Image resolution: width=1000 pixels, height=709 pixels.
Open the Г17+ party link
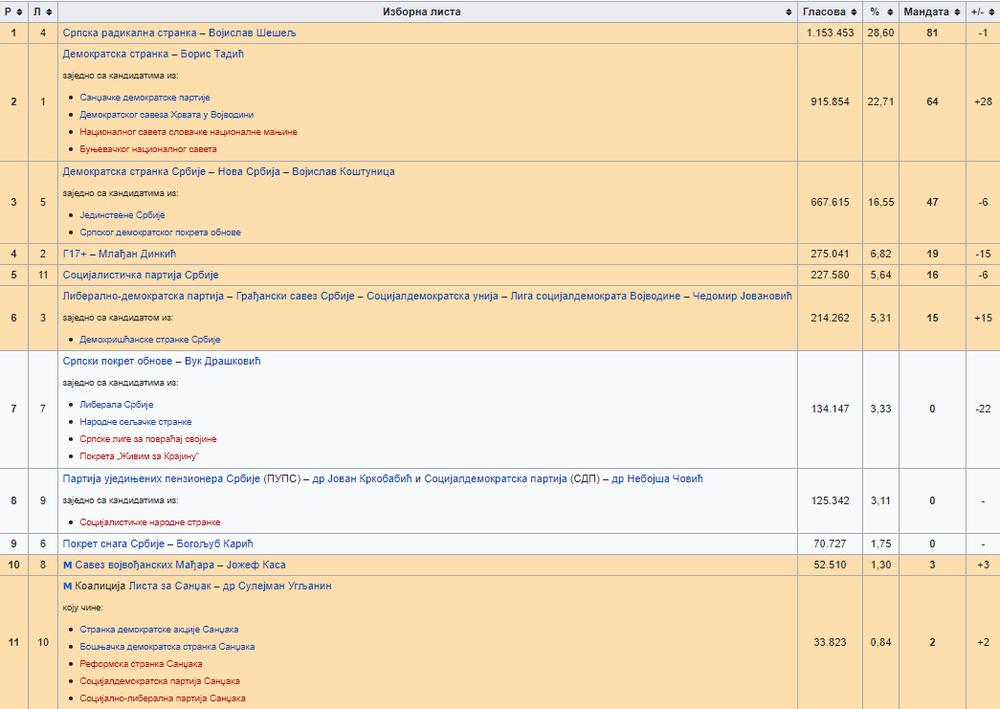(x=75, y=254)
